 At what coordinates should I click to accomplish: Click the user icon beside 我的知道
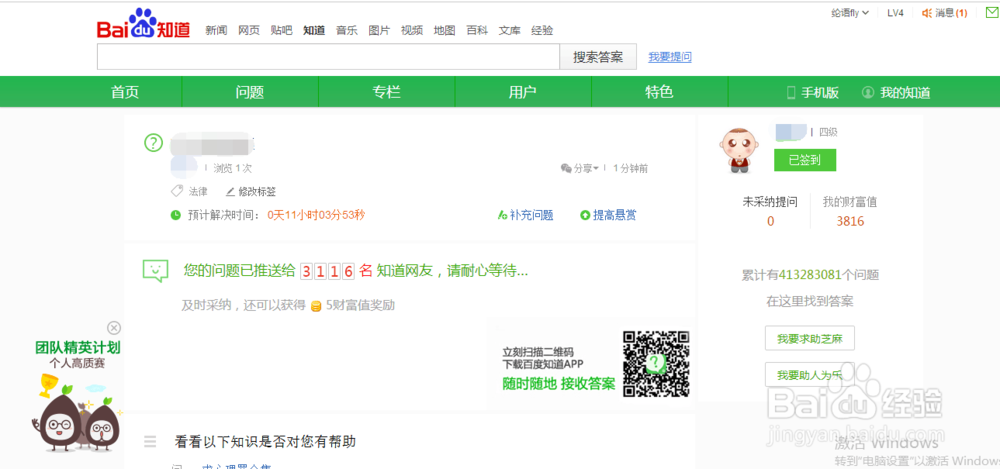click(867, 93)
